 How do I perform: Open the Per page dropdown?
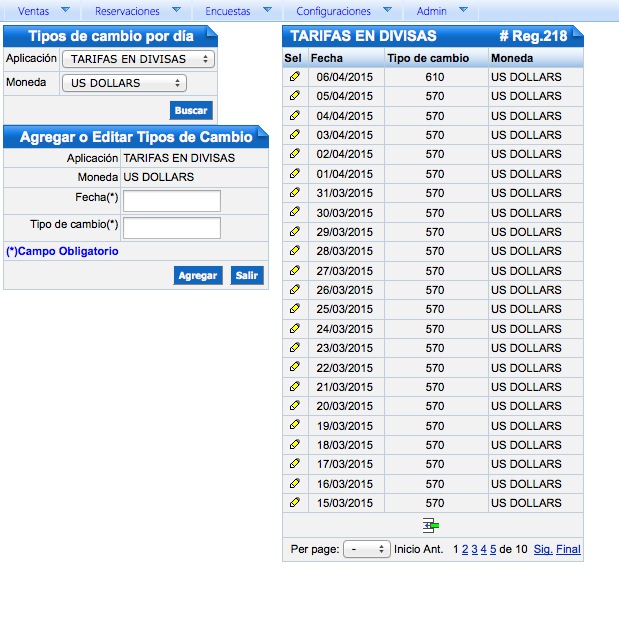click(x=366, y=549)
